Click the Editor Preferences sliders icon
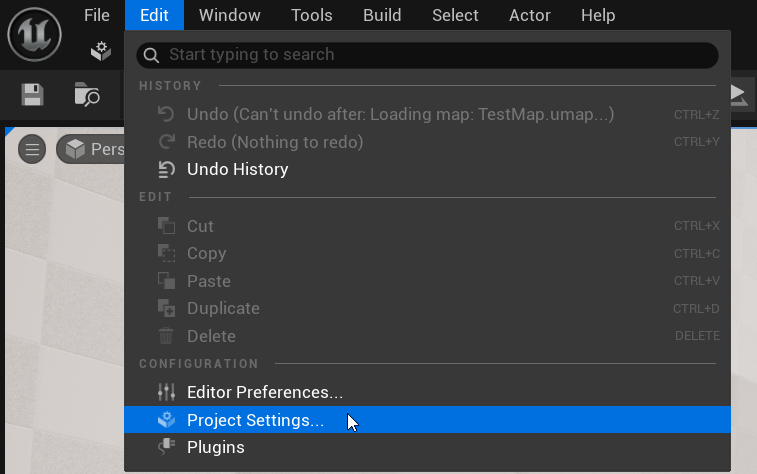Viewport: 757px width, 474px height. pyautogui.click(x=167, y=392)
